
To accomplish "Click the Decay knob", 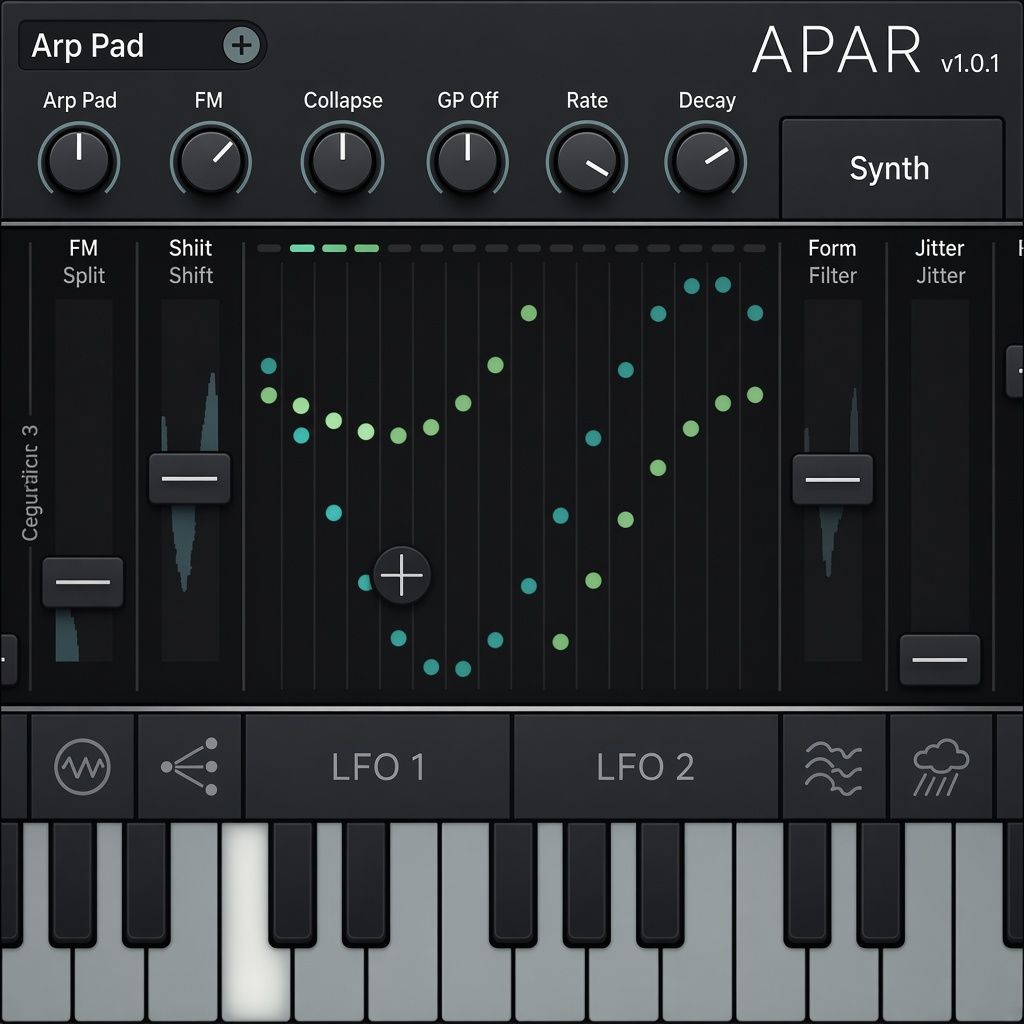I will pos(705,160).
